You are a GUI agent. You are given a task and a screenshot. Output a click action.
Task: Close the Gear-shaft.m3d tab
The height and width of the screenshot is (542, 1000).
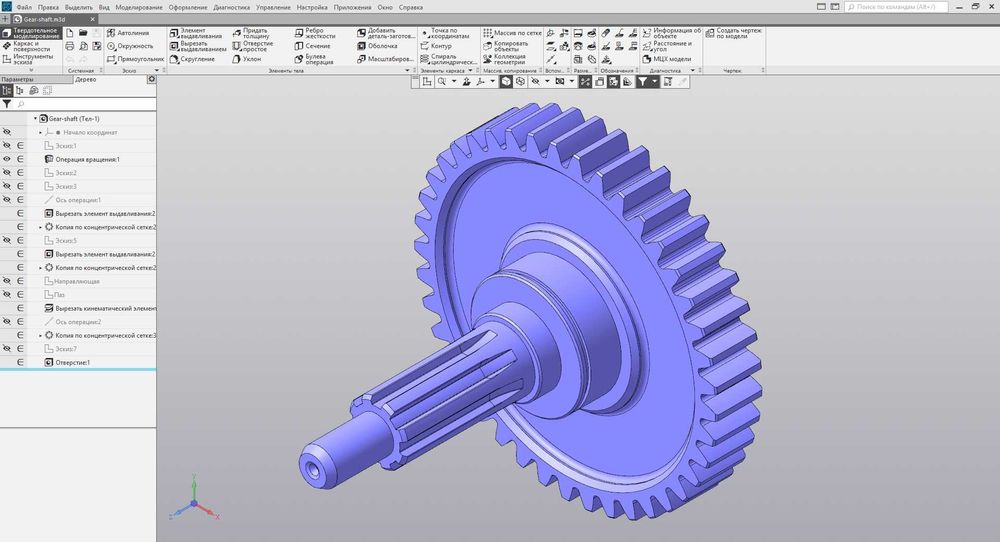[x=92, y=19]
